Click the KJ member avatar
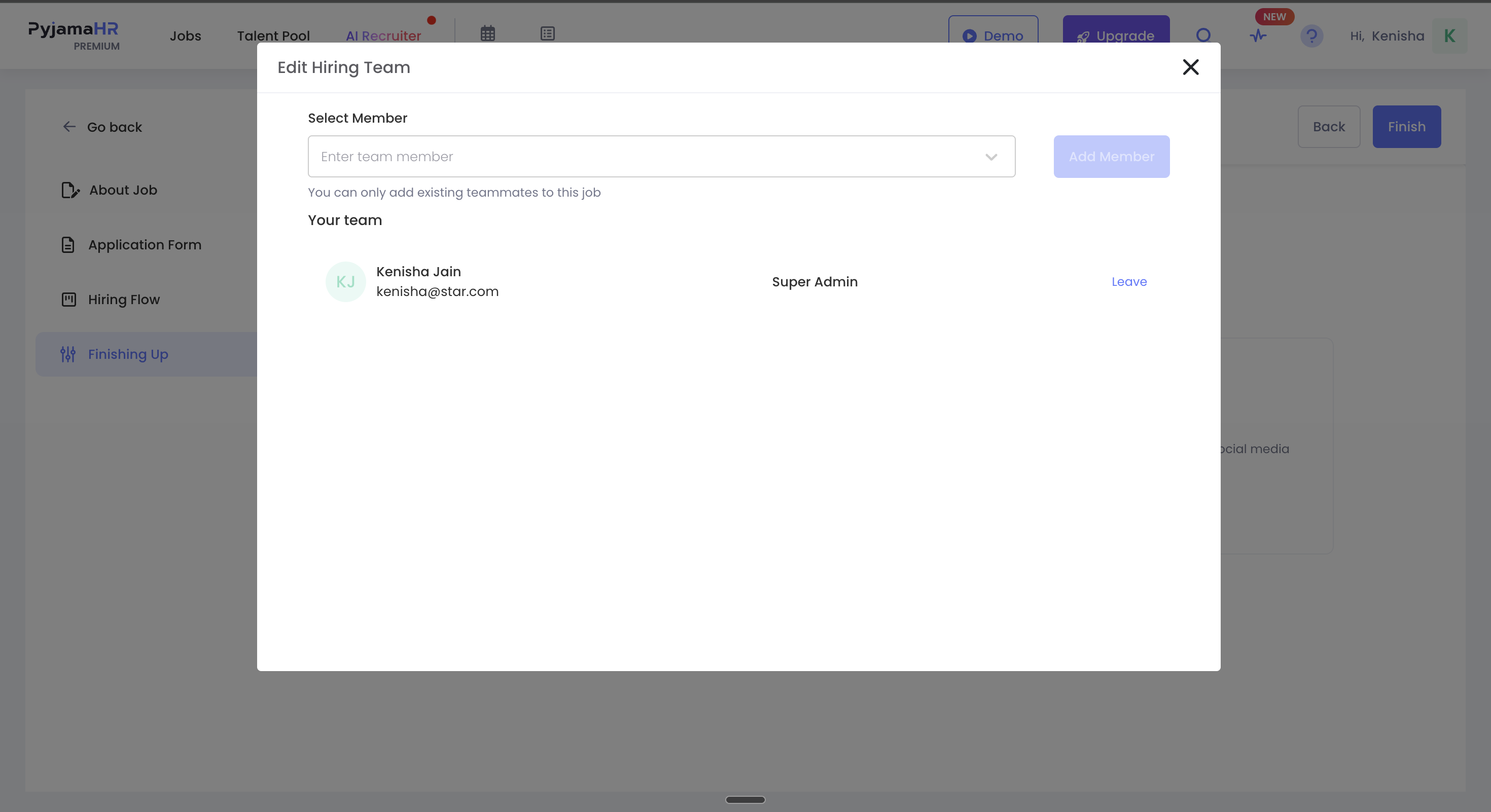This screenshot has height=812, width=1491. [x=345, y=282]
